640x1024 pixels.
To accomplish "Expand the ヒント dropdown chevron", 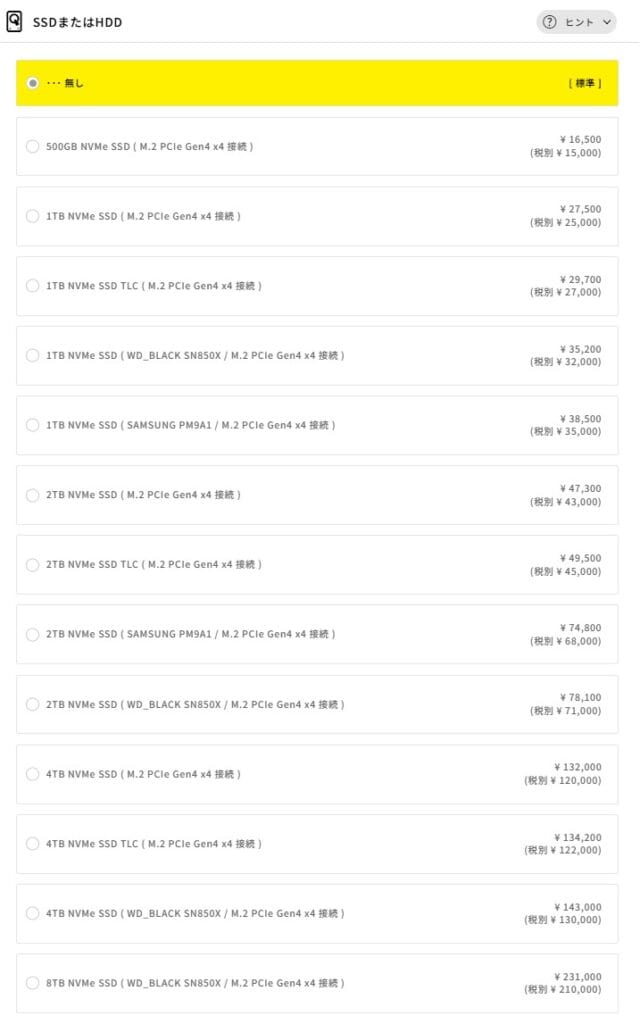I will (607, 22).
